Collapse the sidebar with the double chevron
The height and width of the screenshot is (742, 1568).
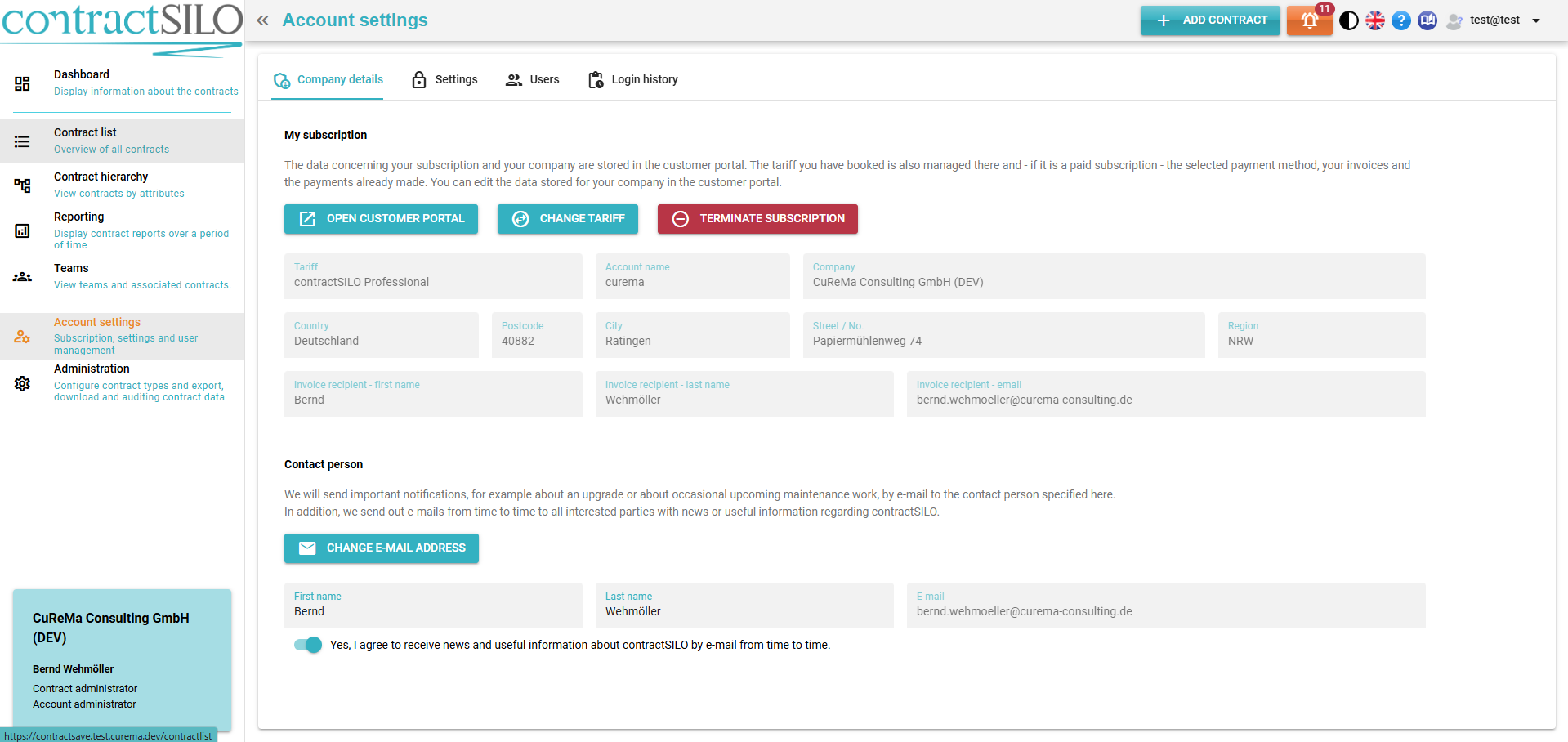[x=262, y=20]
